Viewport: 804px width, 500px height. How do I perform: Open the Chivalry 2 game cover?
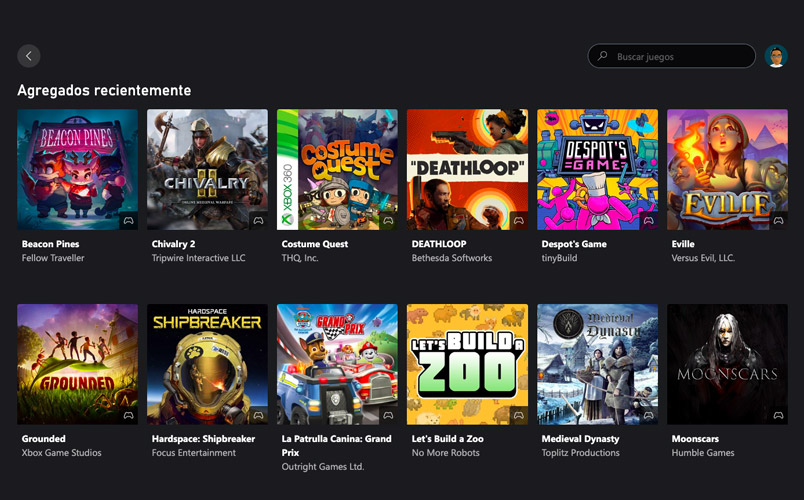[207, 169]
